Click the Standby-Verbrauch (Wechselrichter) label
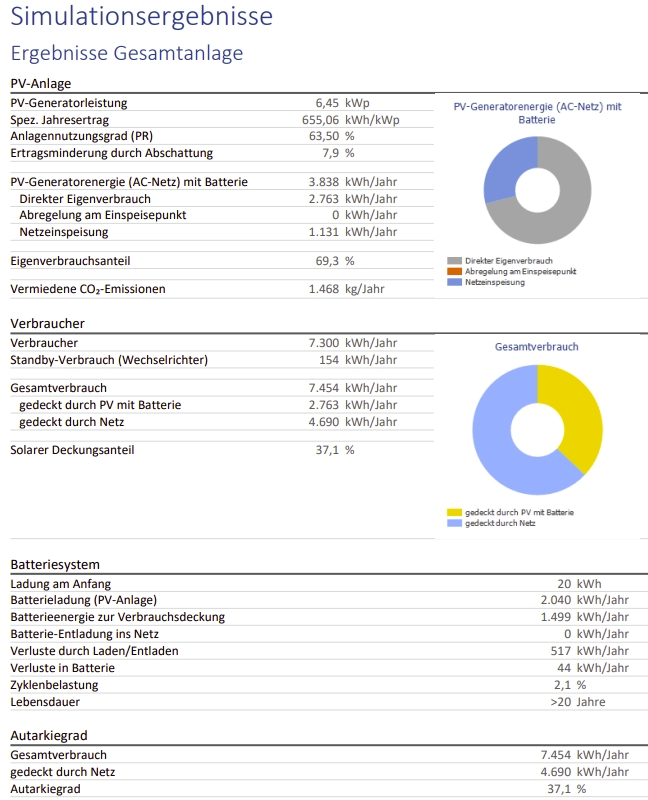 tap(109, 360)
